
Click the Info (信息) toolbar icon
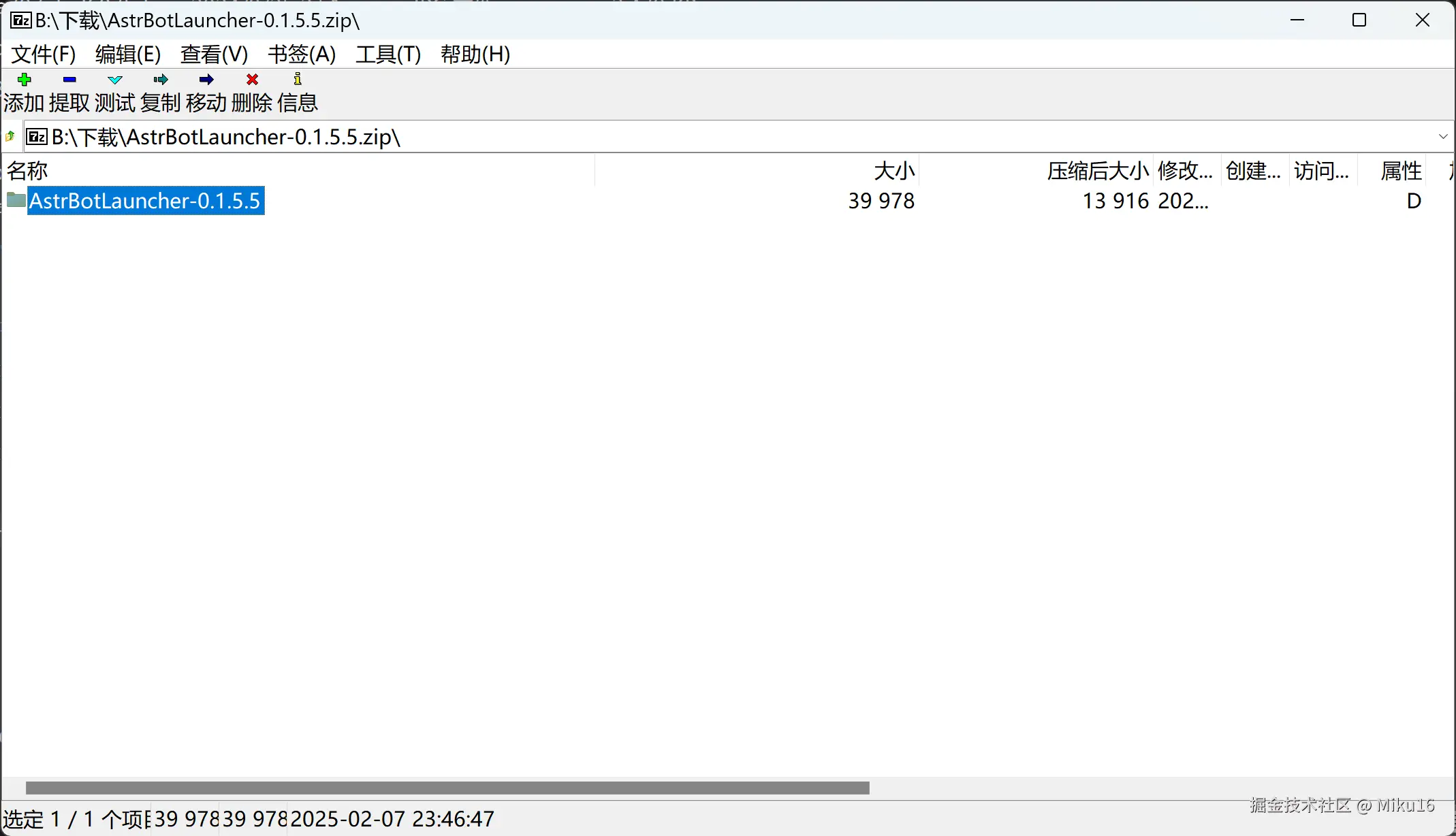coord(298,80)
